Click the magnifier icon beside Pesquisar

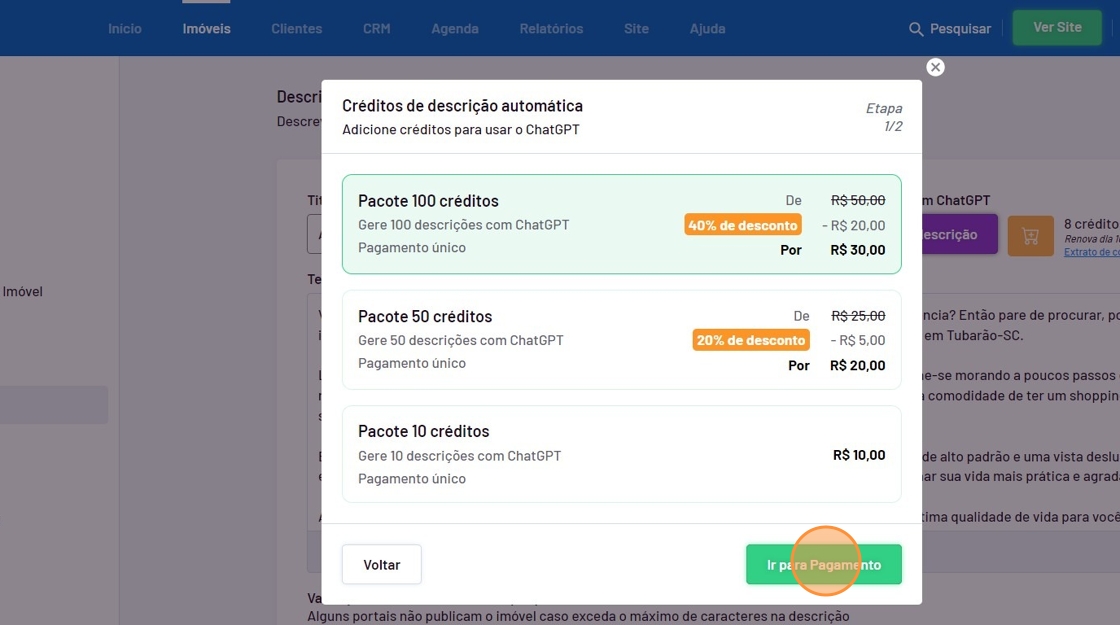point(915,30)
